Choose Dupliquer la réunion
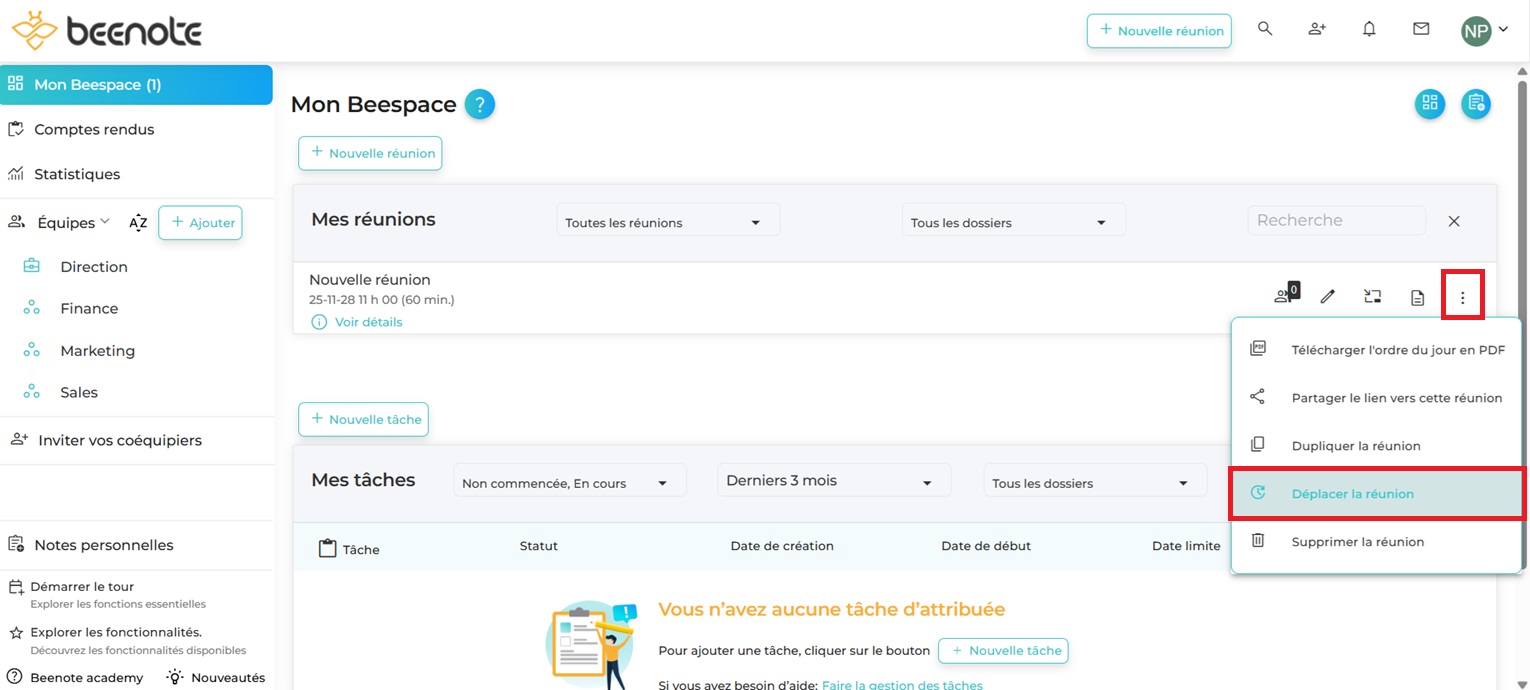The height and width of the screenshot is (690, 1530). pyautogui.click(x=1355, y=446)
